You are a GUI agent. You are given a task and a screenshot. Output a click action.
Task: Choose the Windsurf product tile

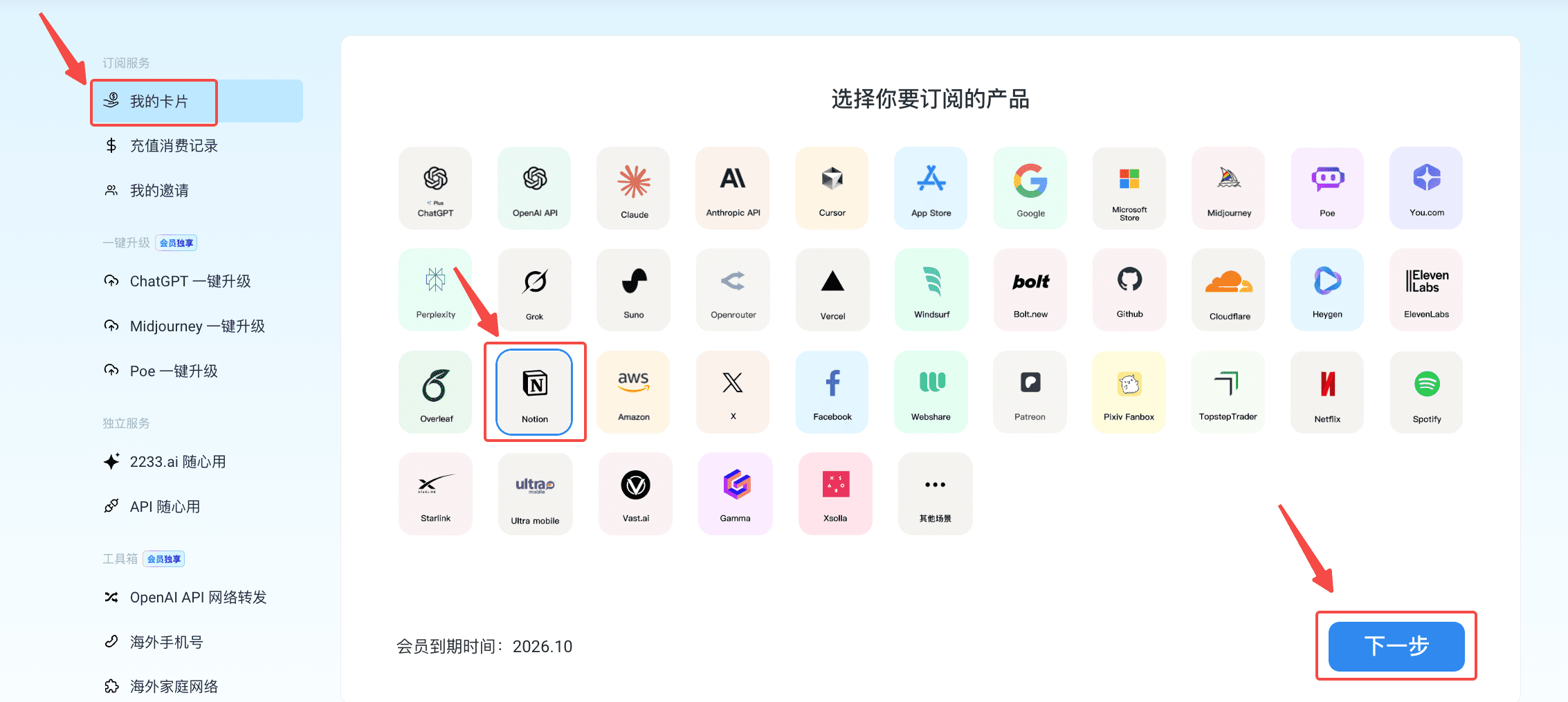[x=931, y=290]
